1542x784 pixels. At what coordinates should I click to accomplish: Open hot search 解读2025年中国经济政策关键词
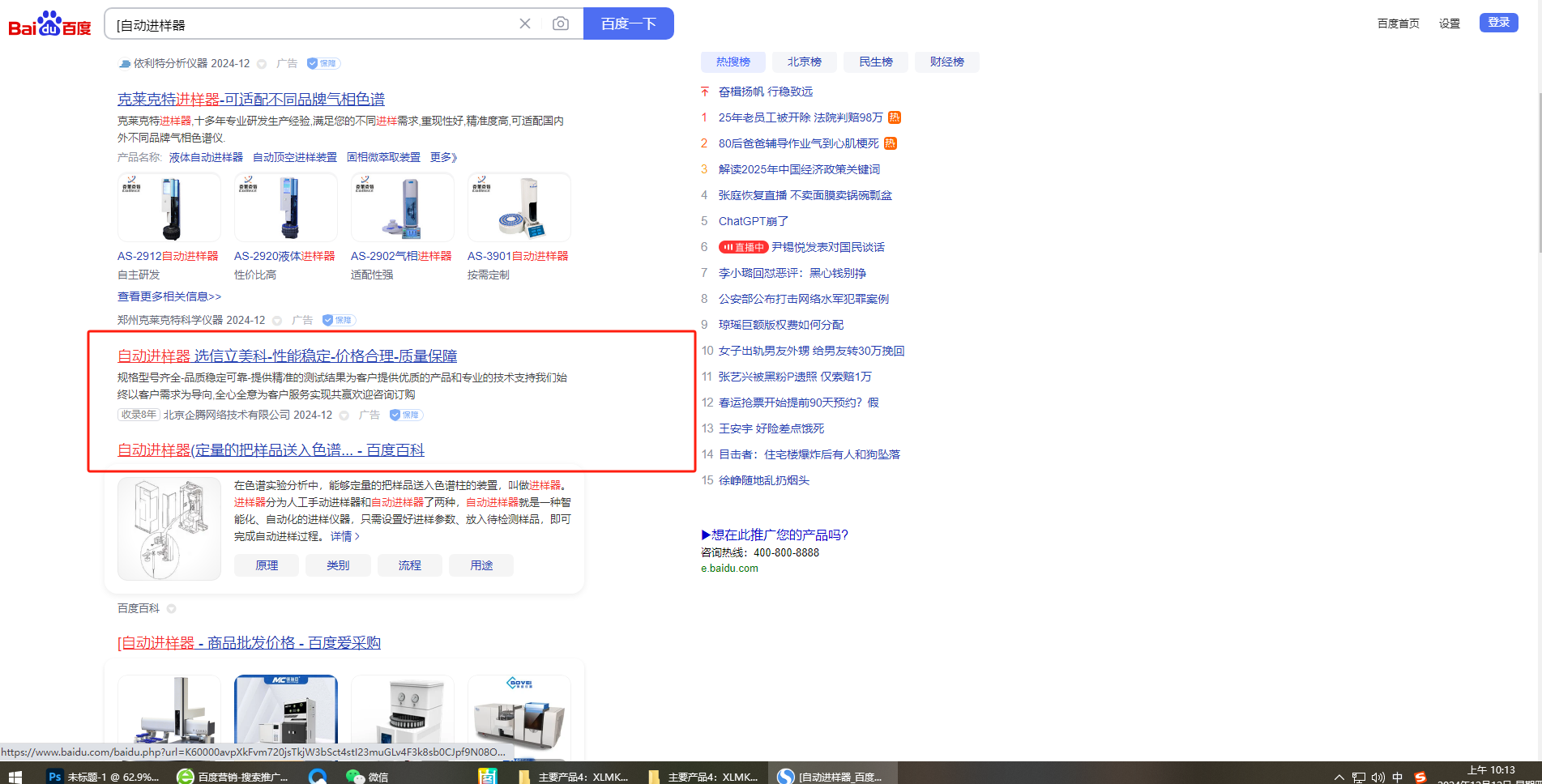coord(799,169)
